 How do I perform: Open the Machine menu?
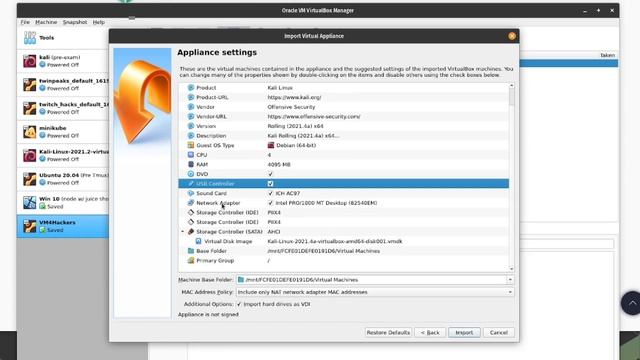click(46, 22)
